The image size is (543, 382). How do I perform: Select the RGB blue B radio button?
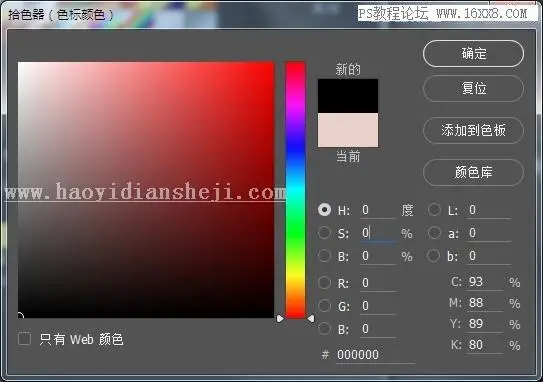(x=324, y=328)
